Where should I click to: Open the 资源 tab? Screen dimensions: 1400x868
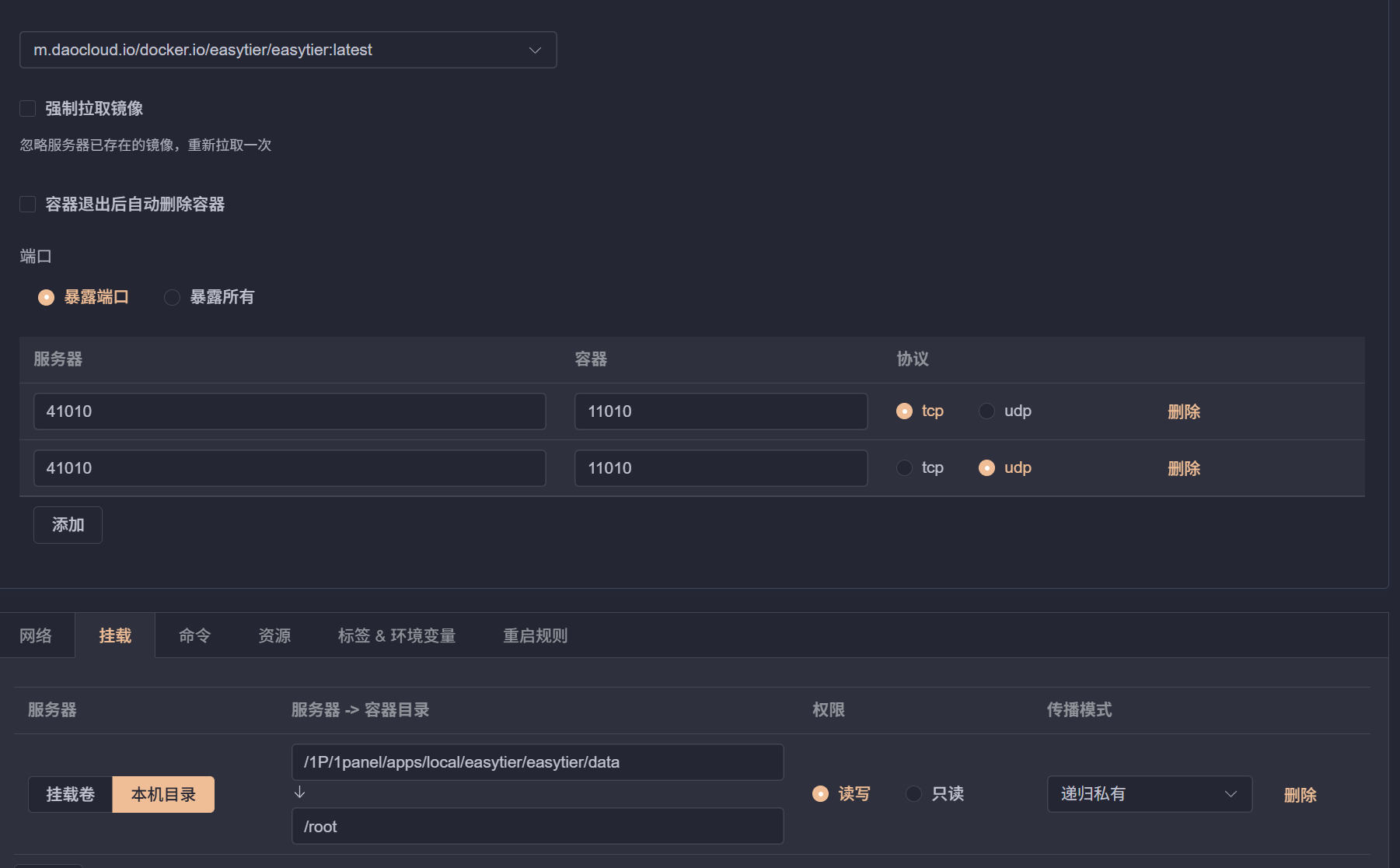[x=274, y=636]
